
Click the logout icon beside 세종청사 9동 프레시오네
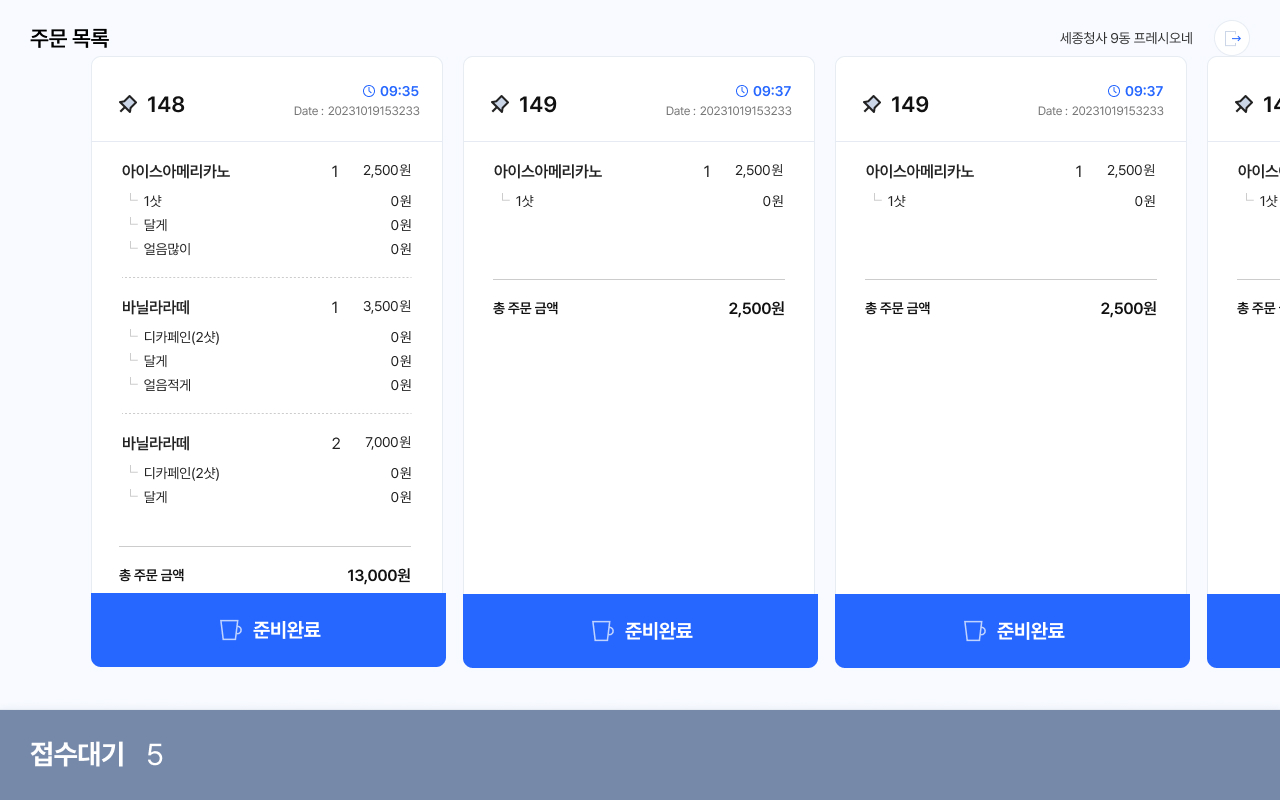1232,38
